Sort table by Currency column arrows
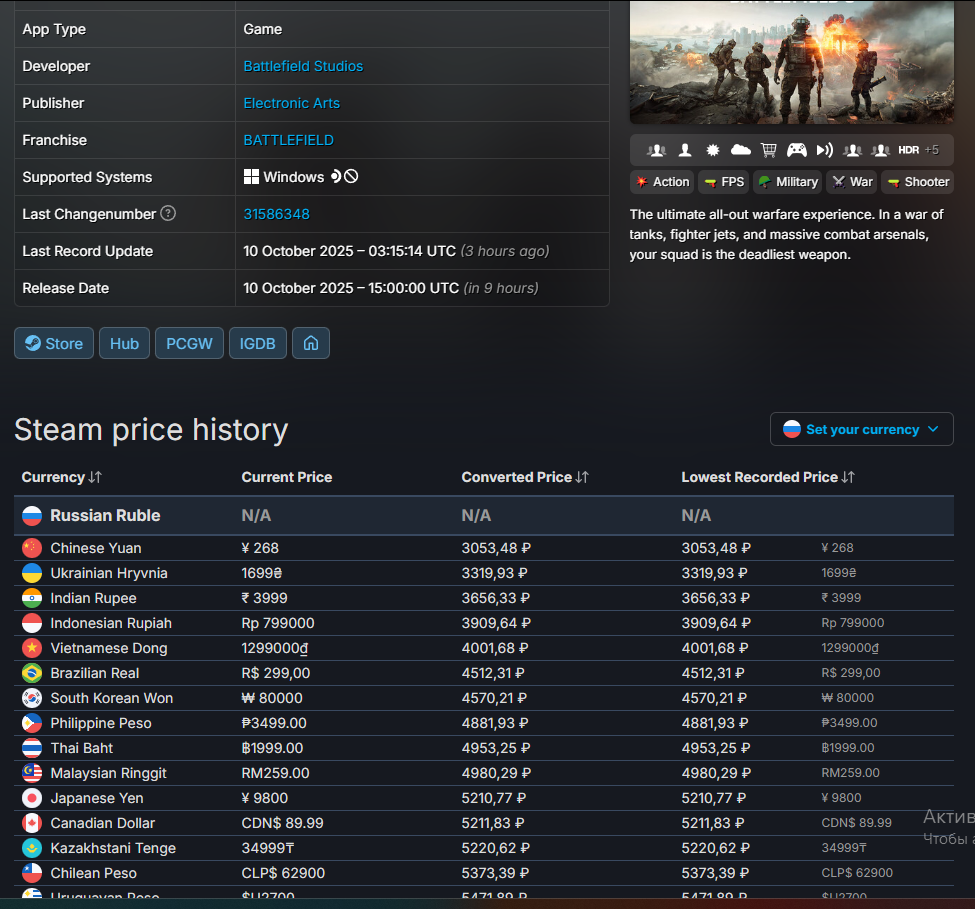The image size is (975, 909). [x=95, y=477]
